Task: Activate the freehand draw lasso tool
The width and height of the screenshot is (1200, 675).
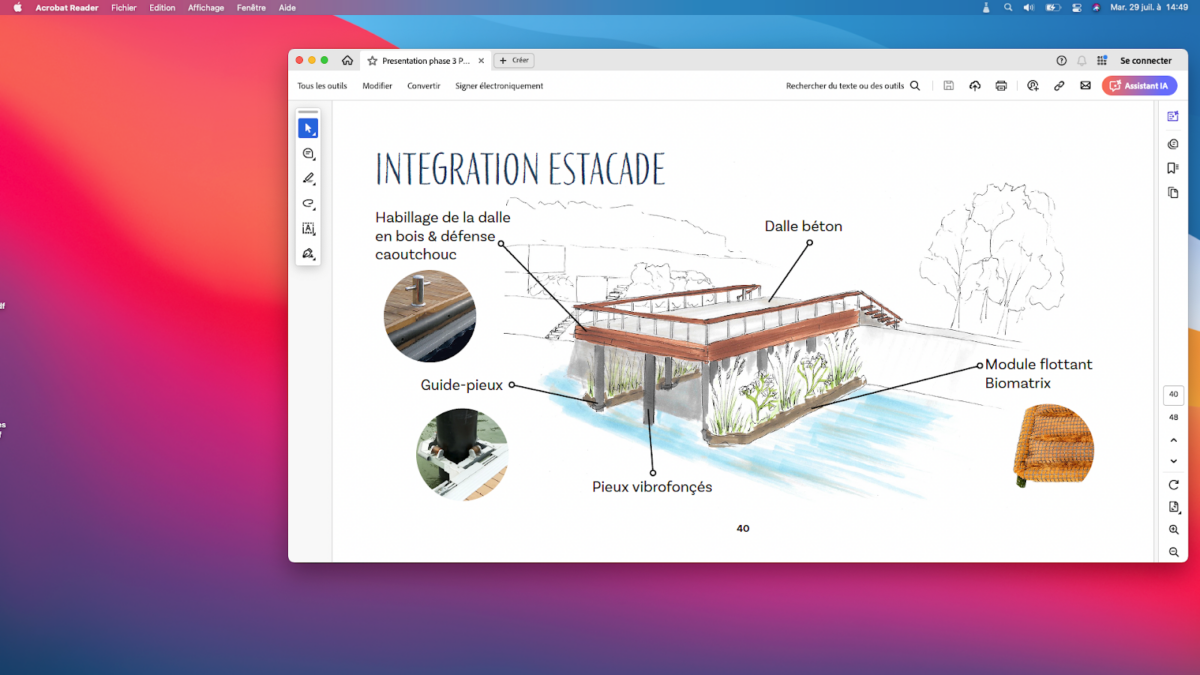Action: pos(308,204)
